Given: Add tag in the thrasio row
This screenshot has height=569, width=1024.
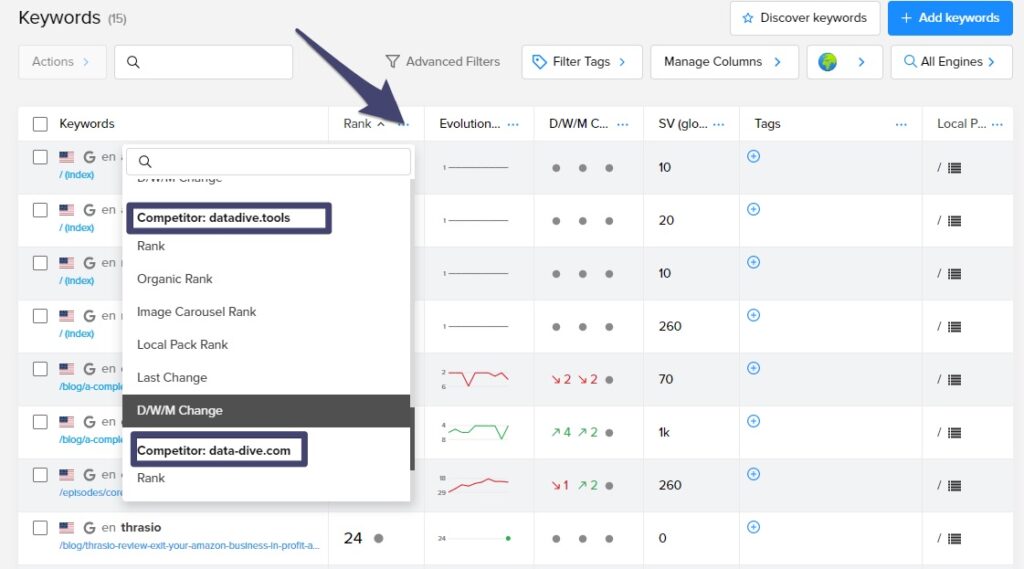Looking at the screenshot, I should pos(754,527).
